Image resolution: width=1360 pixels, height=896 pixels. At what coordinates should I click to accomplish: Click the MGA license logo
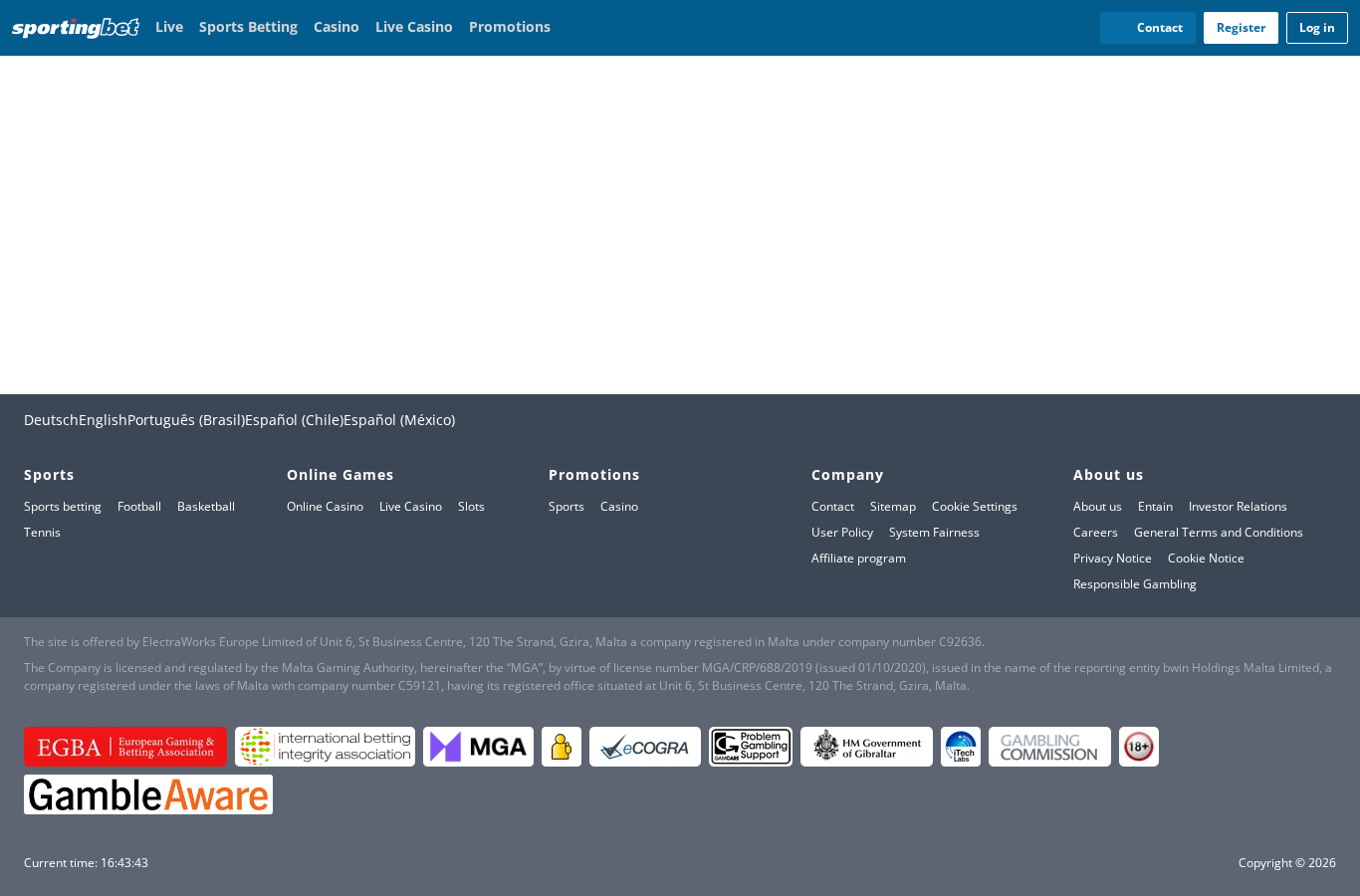[478, 747]
